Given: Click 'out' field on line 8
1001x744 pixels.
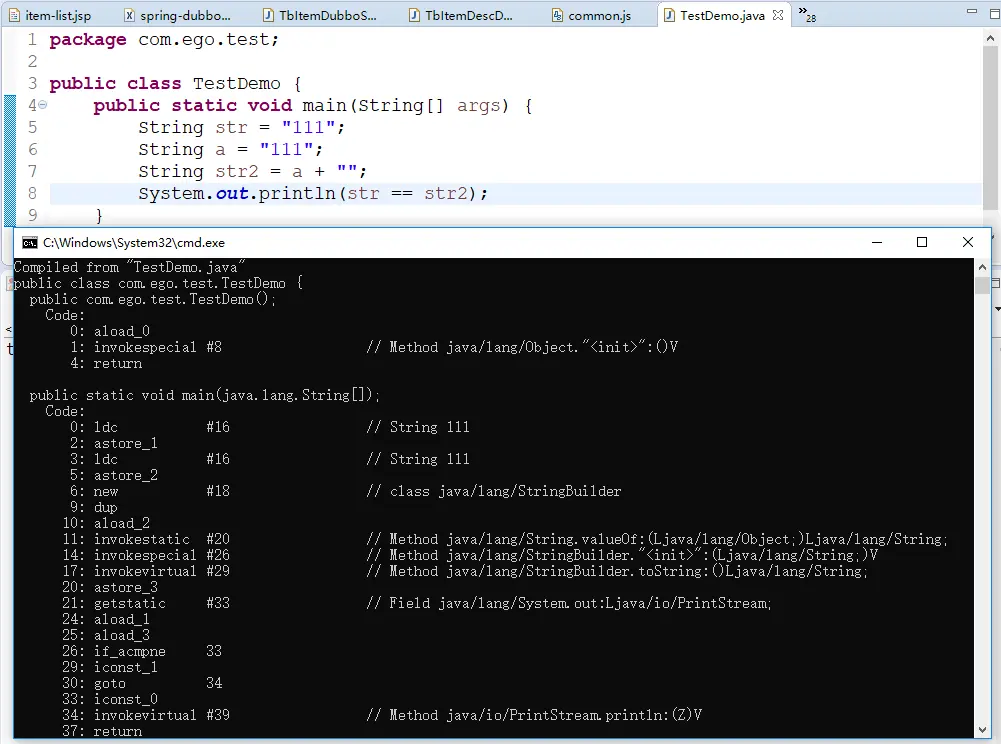Looking at the screenshot, I should (232, 194).
